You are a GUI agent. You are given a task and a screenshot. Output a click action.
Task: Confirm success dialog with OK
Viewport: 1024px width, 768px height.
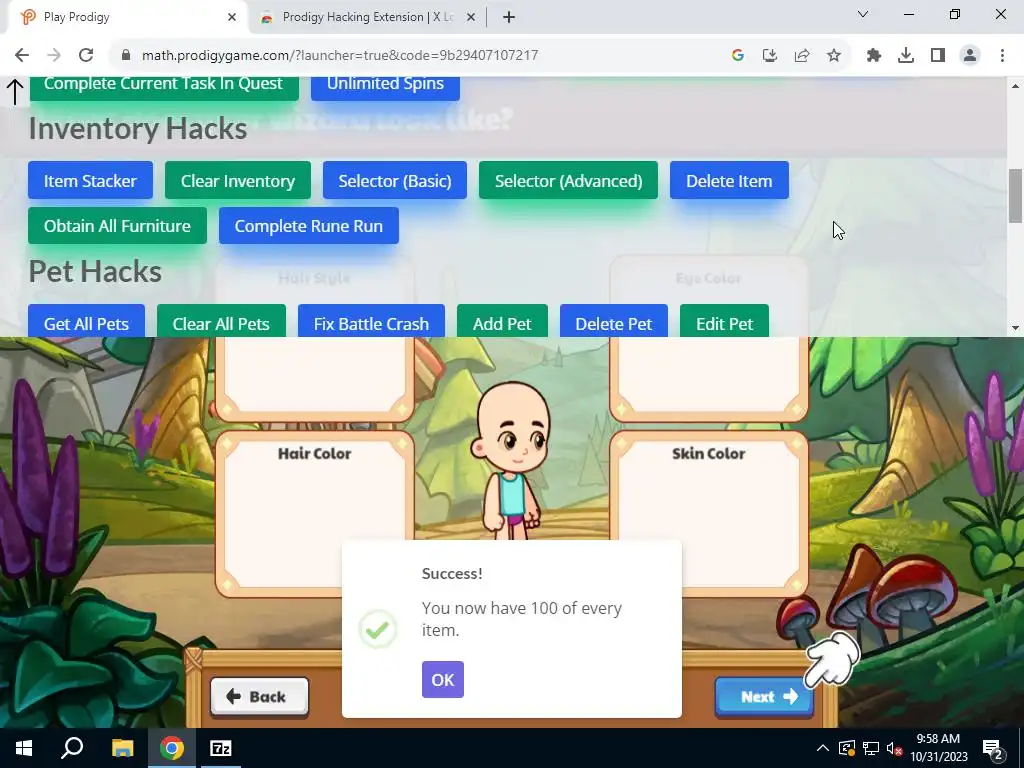point(443,680)
